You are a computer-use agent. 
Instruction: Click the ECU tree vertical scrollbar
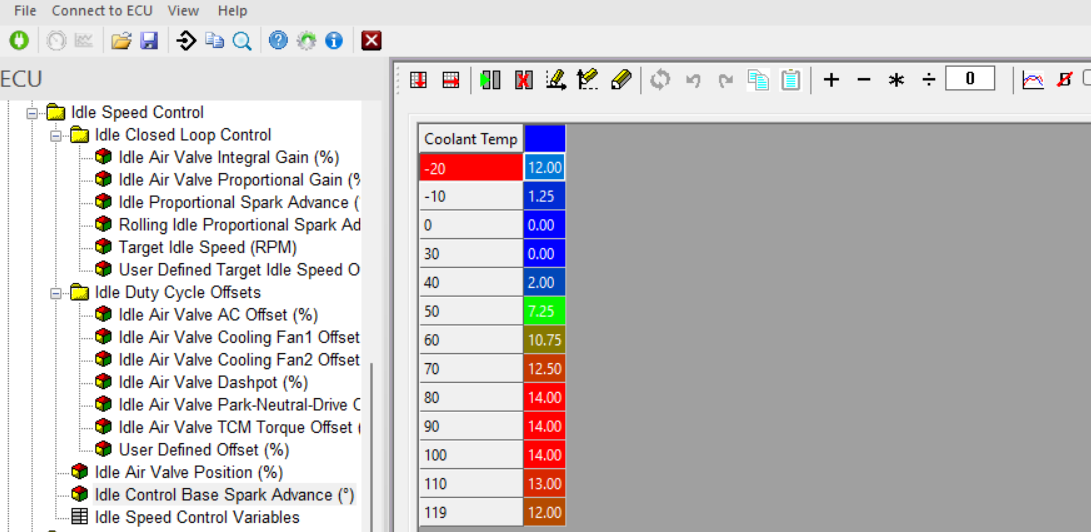click(x=371, y=445)
